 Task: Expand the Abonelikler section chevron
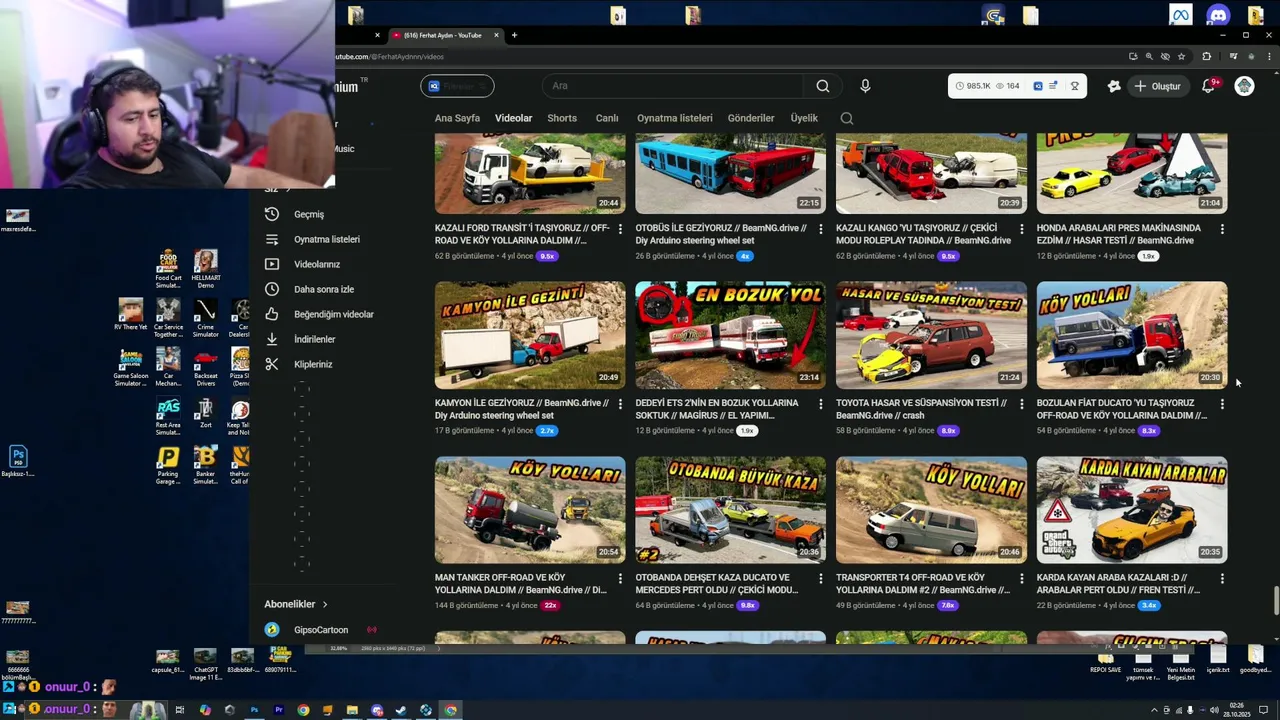click(x=325, y=604)
